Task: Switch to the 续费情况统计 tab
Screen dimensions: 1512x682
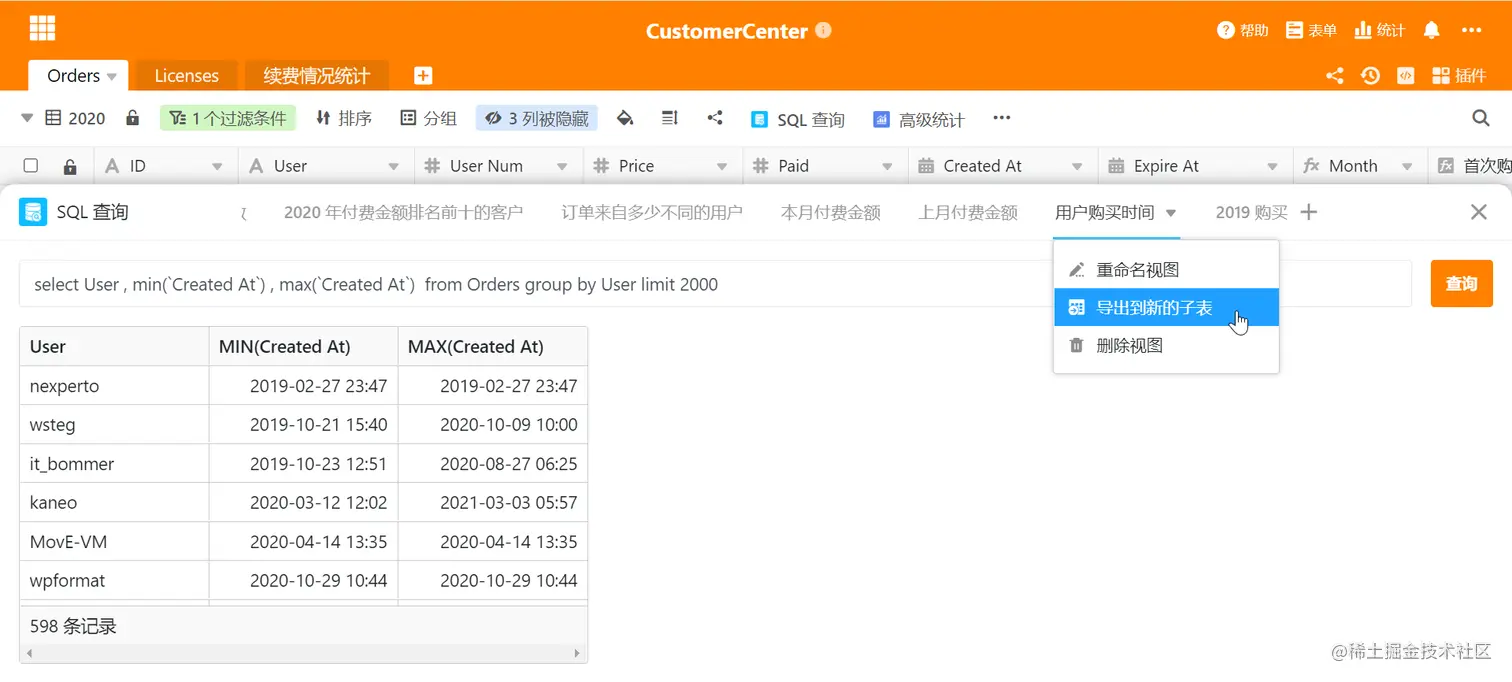Action: click(317, 76)
